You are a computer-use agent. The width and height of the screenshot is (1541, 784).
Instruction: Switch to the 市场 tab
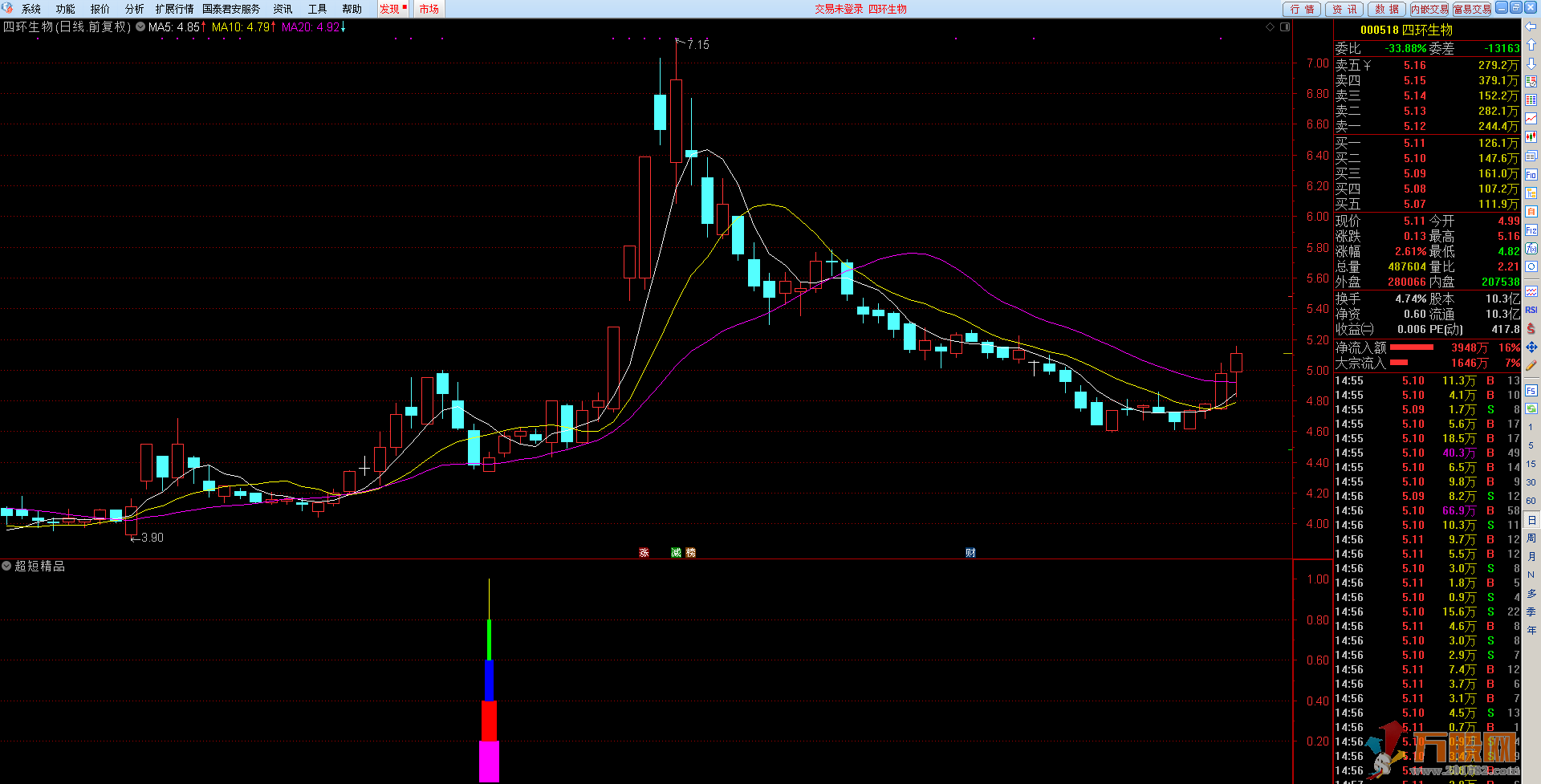[429, 9]
